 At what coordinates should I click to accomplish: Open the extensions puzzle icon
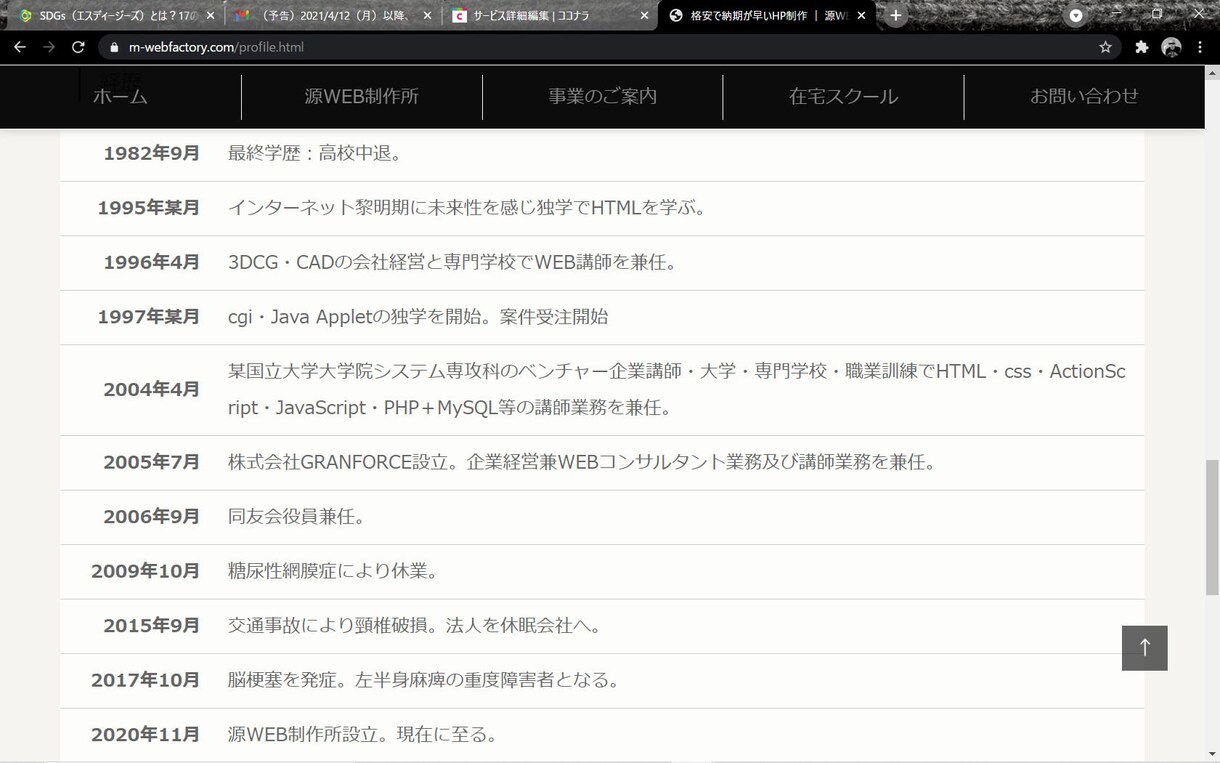(1141, 47)
